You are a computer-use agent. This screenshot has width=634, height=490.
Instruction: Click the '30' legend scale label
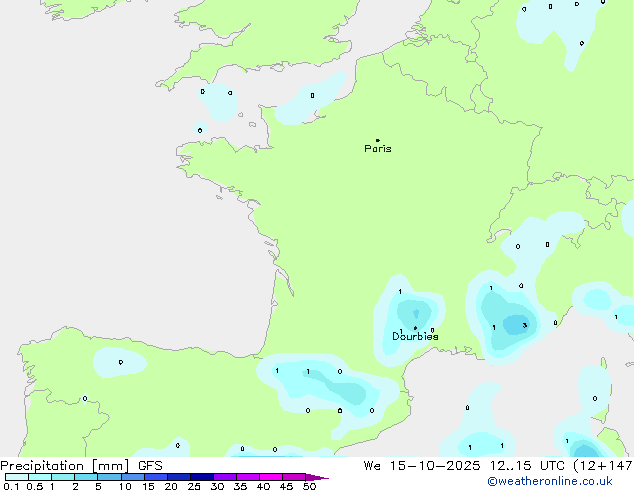click(217, 486)
